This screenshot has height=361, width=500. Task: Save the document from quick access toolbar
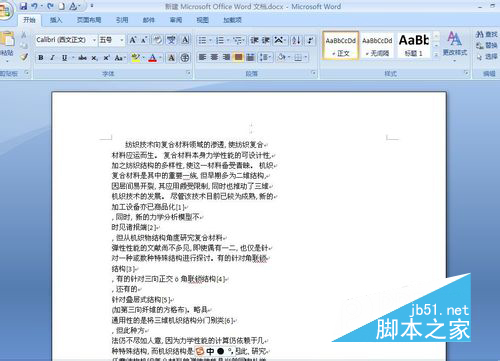point(23,6)
